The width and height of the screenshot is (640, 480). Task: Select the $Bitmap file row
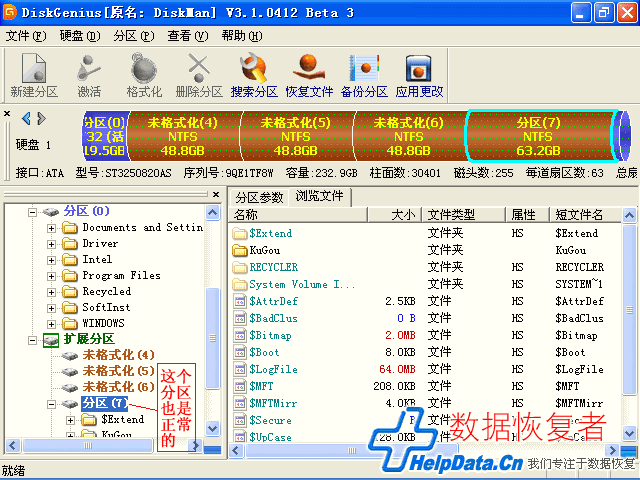[425, 336]
